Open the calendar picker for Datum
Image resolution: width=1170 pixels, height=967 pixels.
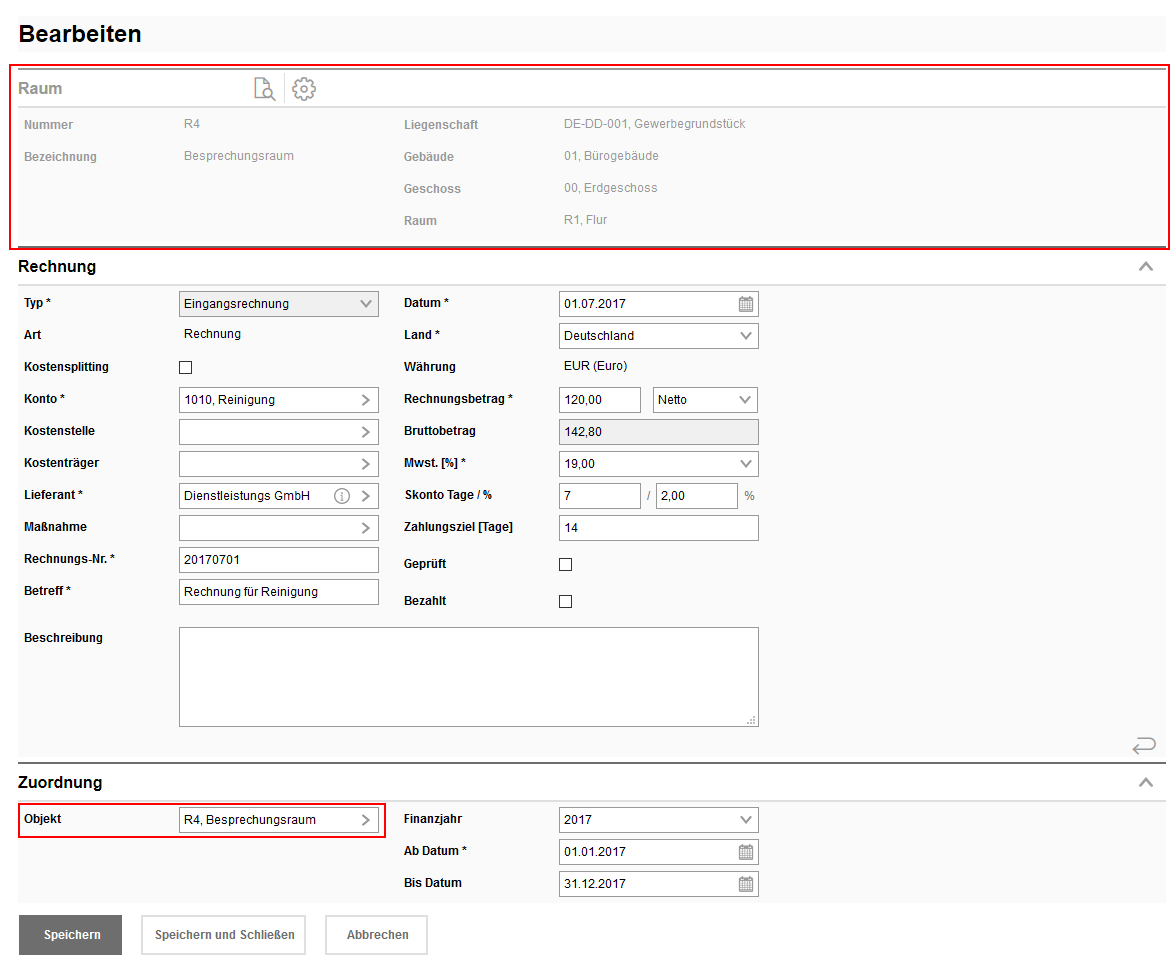(745, 304)
